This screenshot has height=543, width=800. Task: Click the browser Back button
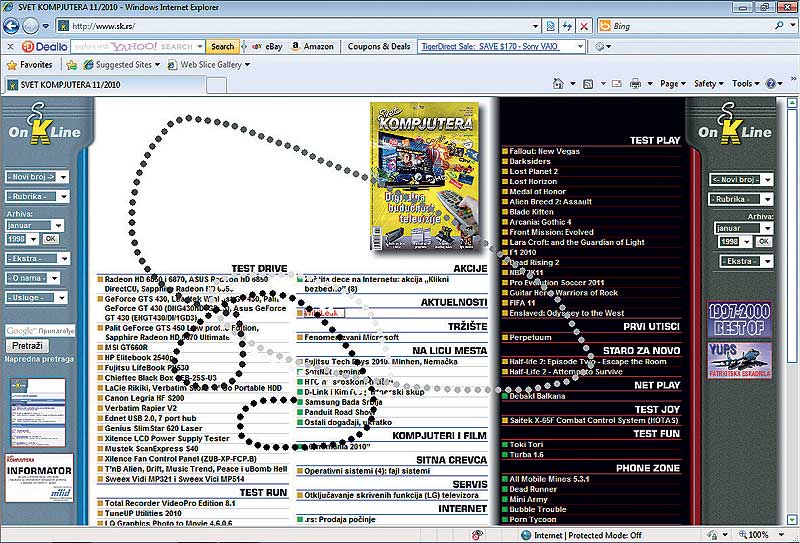point(11,26)
